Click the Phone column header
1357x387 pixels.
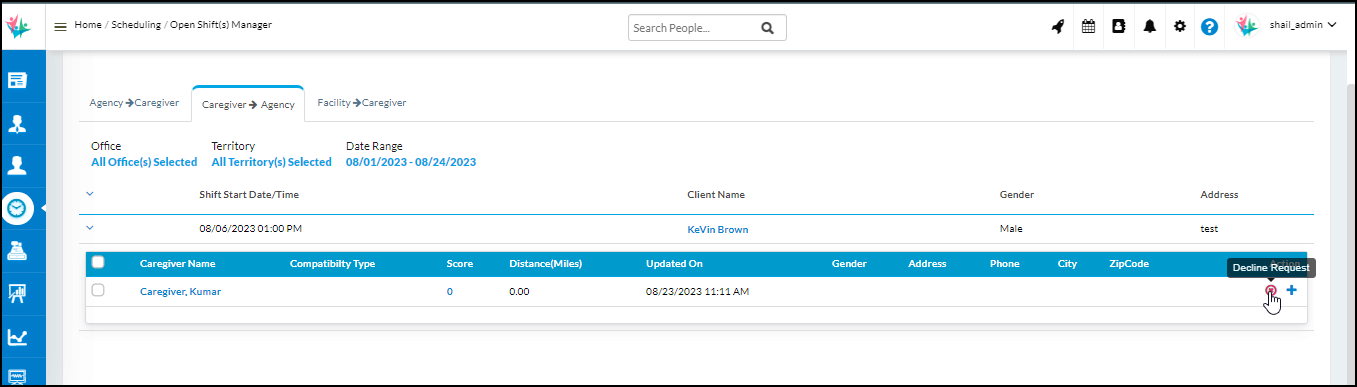pos(1004,264)
